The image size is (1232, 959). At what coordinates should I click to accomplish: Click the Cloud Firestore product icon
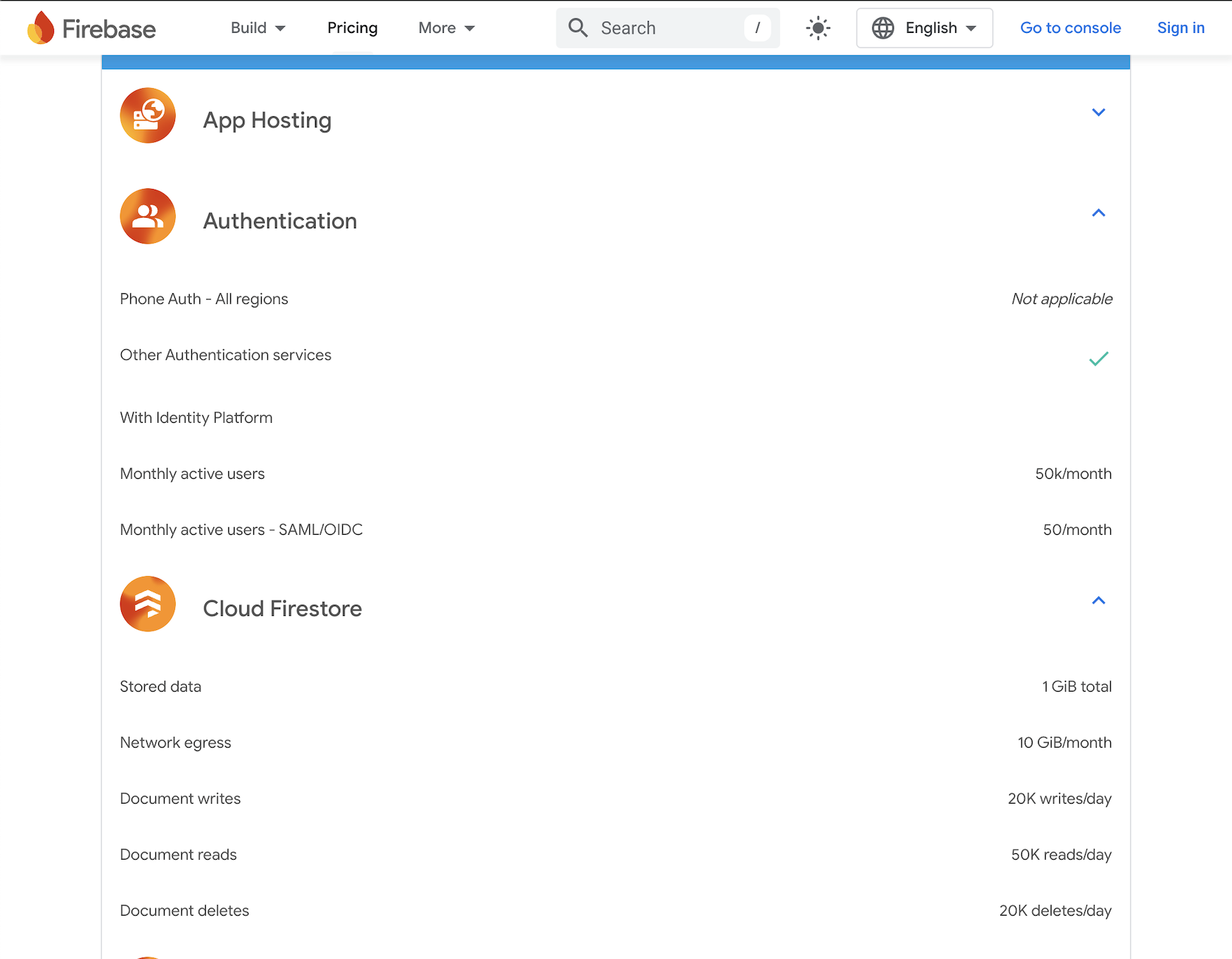(148, 604)
